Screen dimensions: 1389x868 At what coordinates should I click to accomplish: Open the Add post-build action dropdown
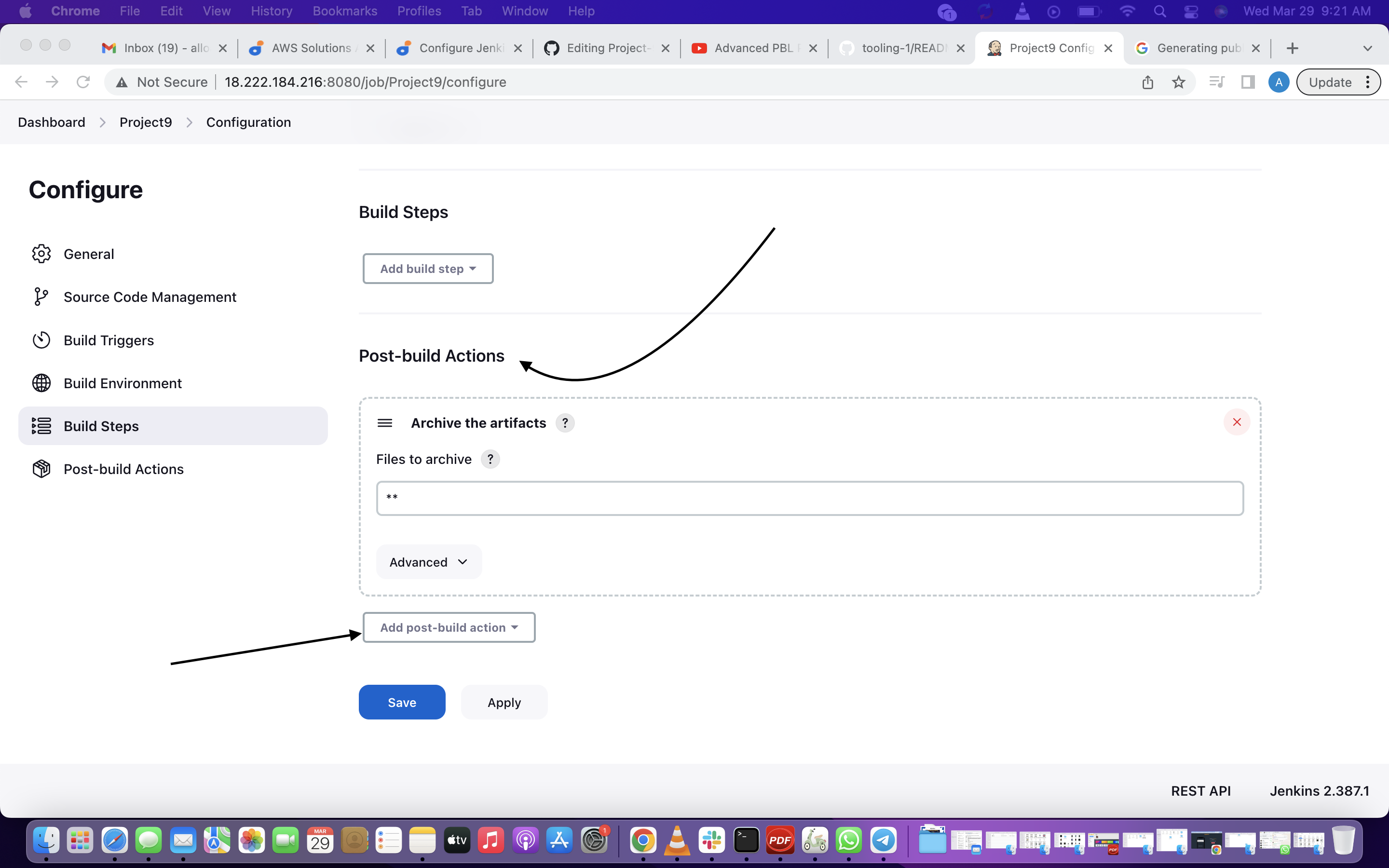pyautogui.click(x=449, y=627)
